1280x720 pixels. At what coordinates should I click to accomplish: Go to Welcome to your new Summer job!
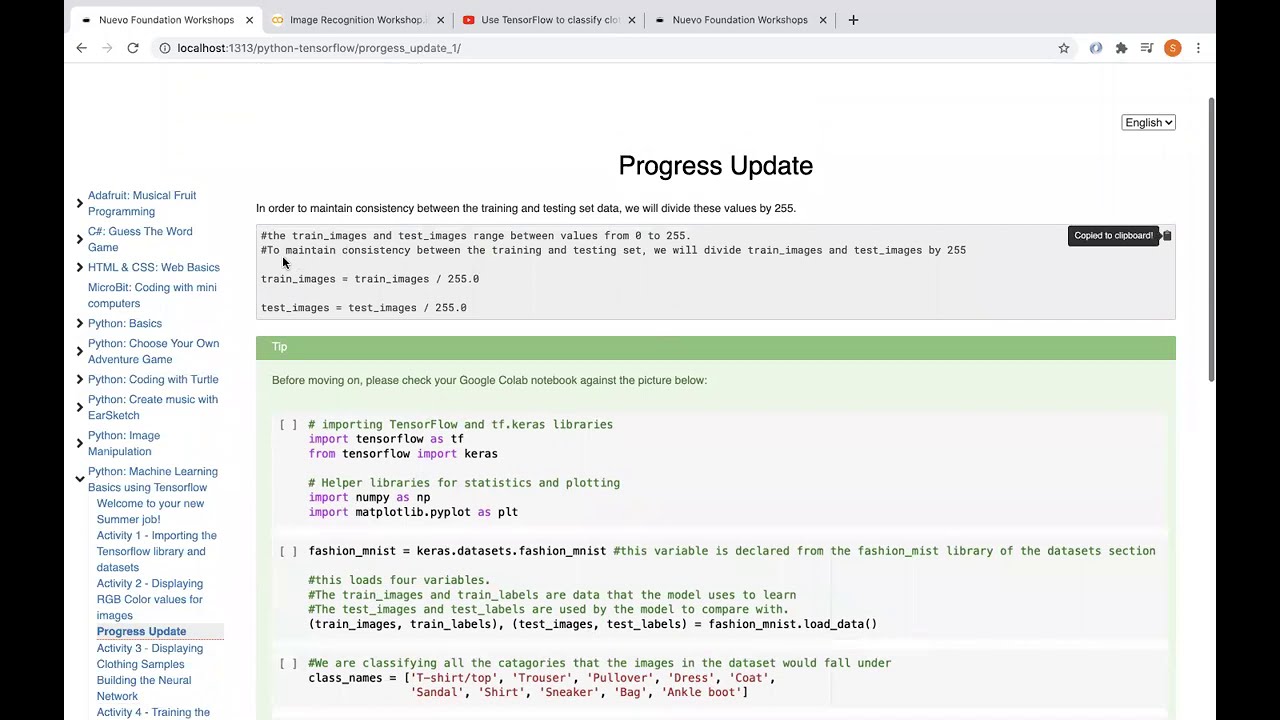pyautogui.click(x=150, y=511)
